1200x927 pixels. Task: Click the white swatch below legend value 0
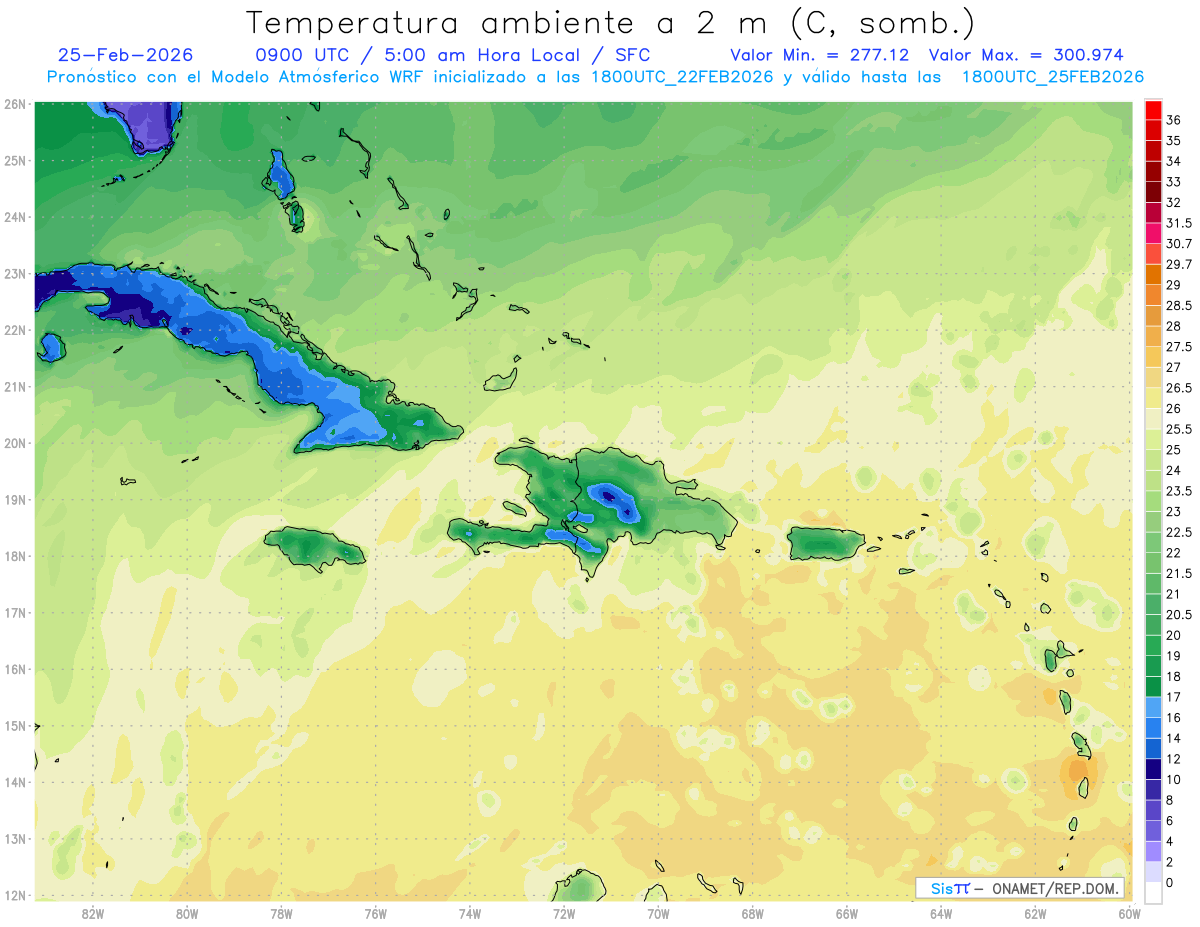tap(1153, 893)
